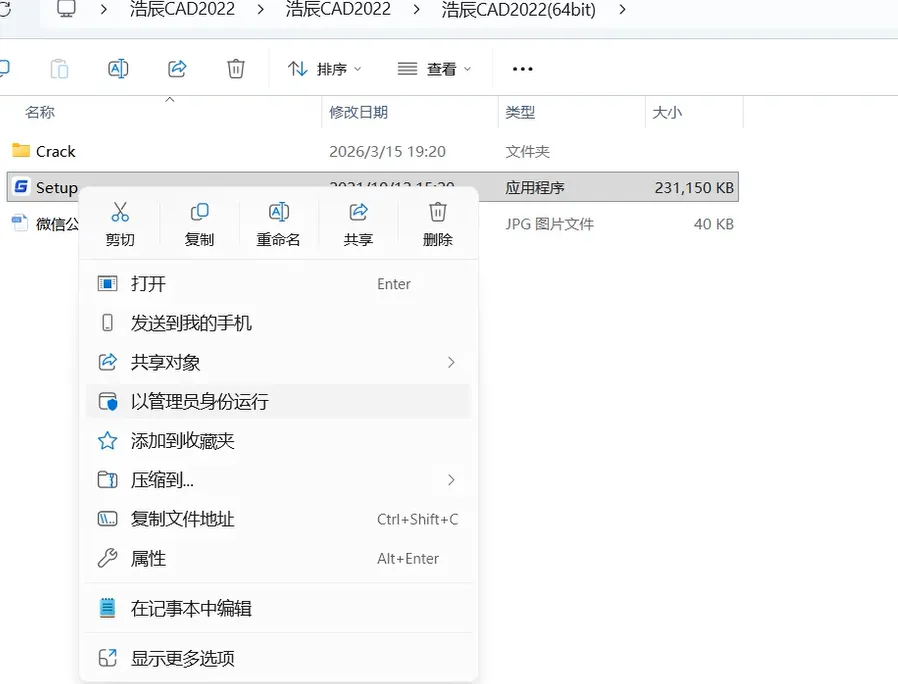Click the Crack folder icon
This screenshot has width=898, height=684.
(21, 150)
